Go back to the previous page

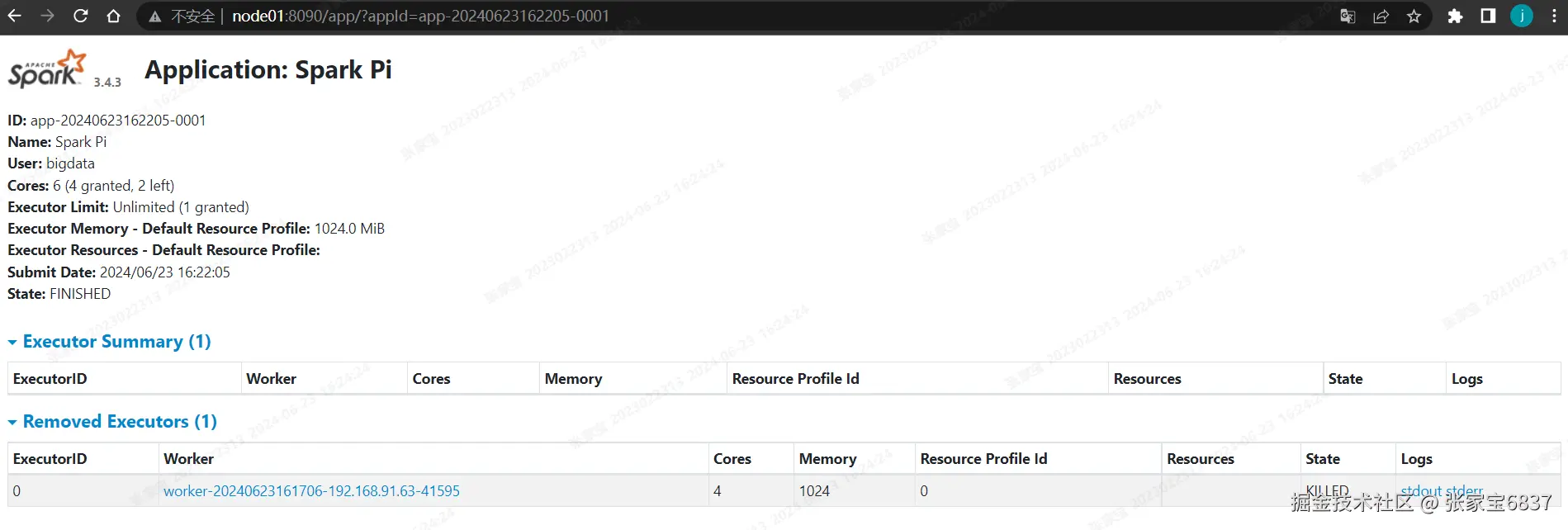(15, 16)
